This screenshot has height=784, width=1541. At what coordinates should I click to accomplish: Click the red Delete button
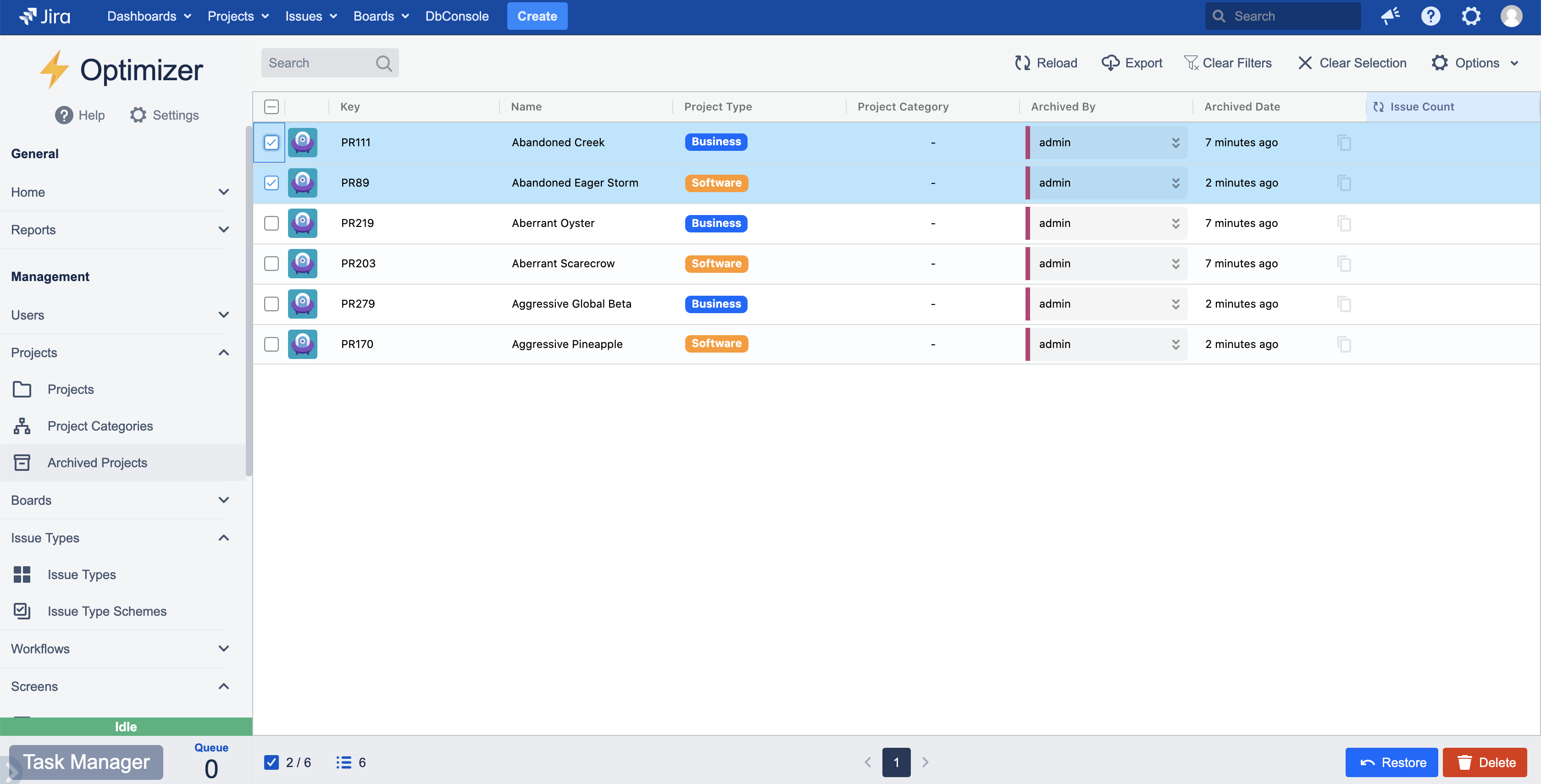pyautogui.click(x=1485, y=762)
